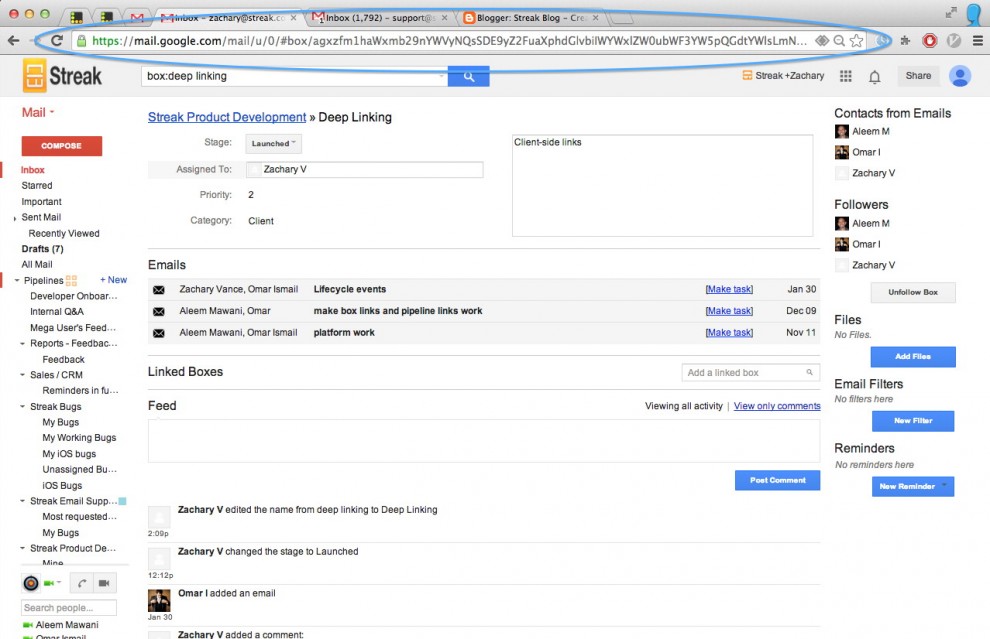Click Aleem M avatar under Contacts from Emails
The height and width of the screenshot is (639, 990).
point(842,131)
